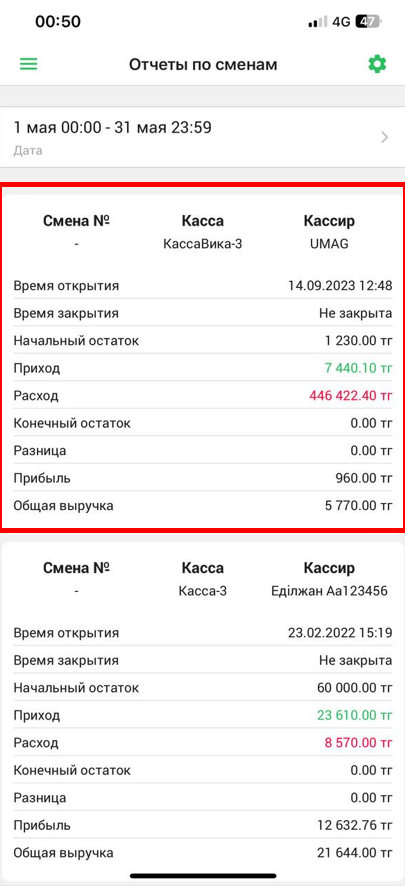Image resolution: width=405 pixels, height=886 pixels.
Task: Tap the Приход 23 610.00 тг amount
Action: (x=354, y=715)
